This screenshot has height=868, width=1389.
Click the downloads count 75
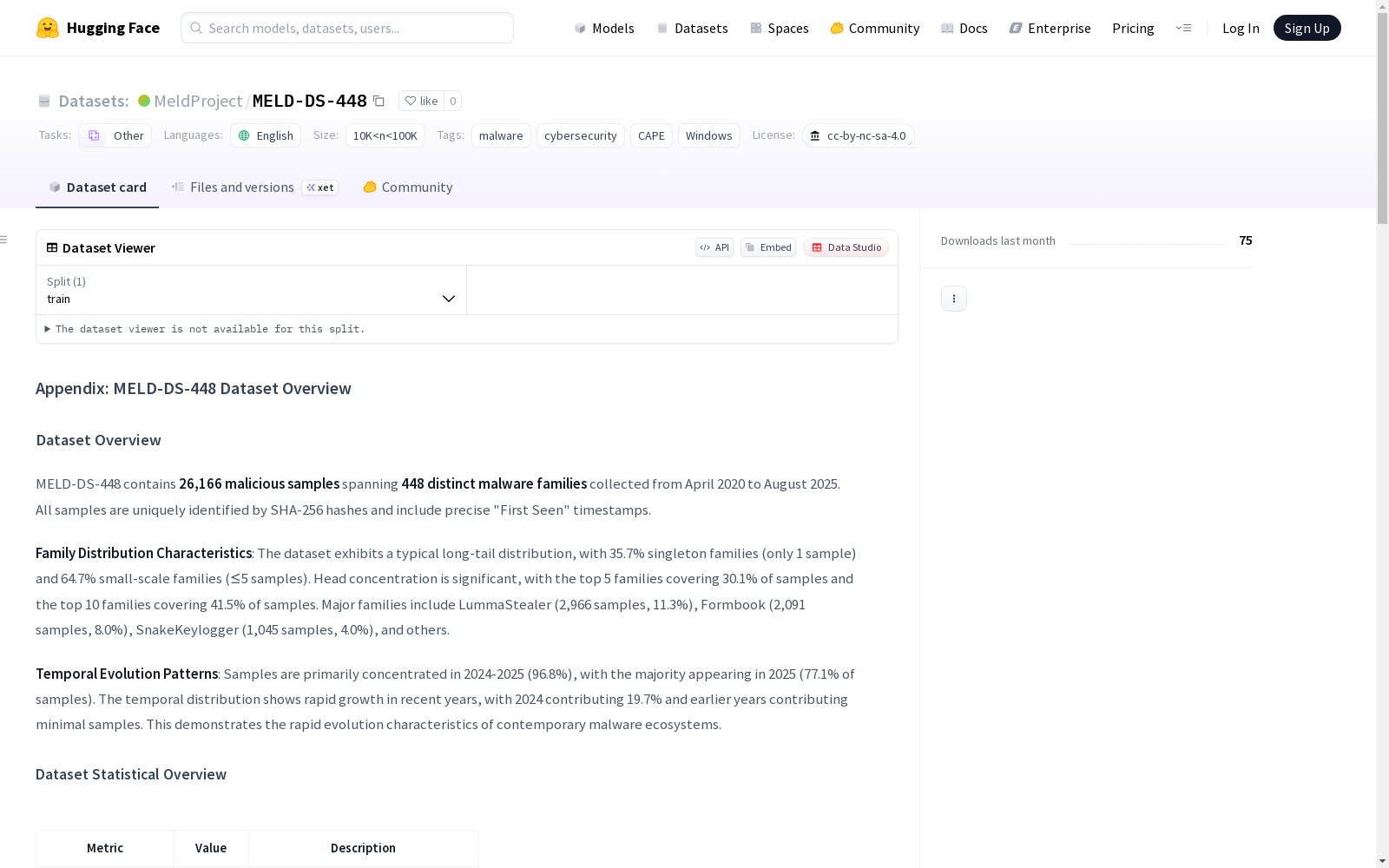1246,240
